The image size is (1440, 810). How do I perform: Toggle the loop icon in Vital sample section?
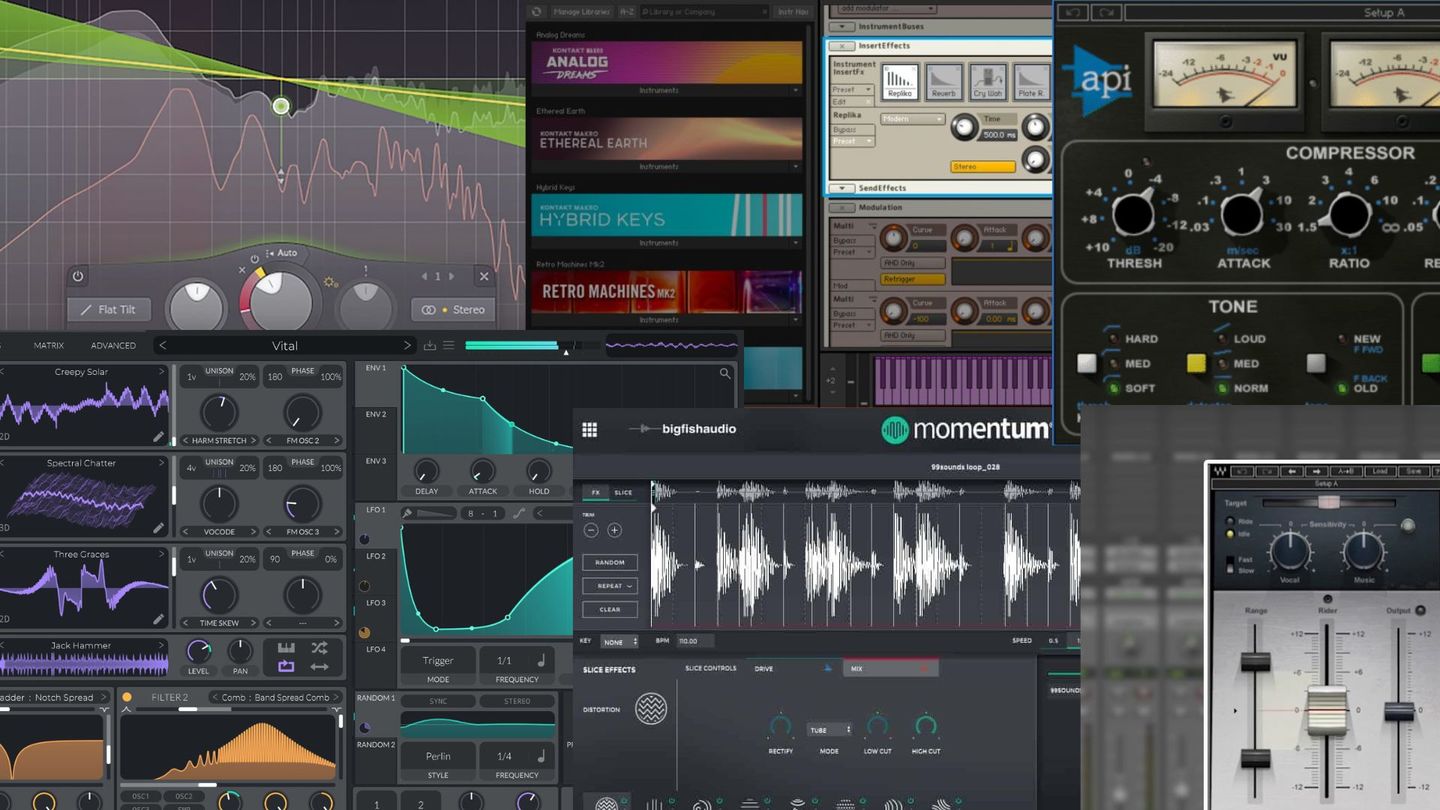click(x=286, y=667)
